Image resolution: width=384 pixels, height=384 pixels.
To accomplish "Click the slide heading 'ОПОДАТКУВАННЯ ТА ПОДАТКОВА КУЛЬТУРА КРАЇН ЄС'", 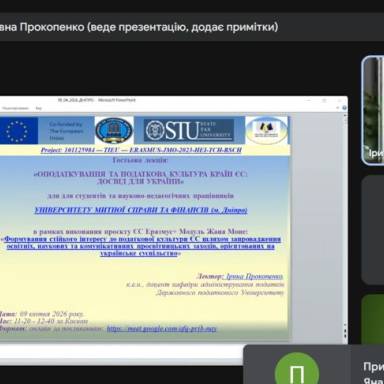I will pyautogui.click(x=141, y=178).
